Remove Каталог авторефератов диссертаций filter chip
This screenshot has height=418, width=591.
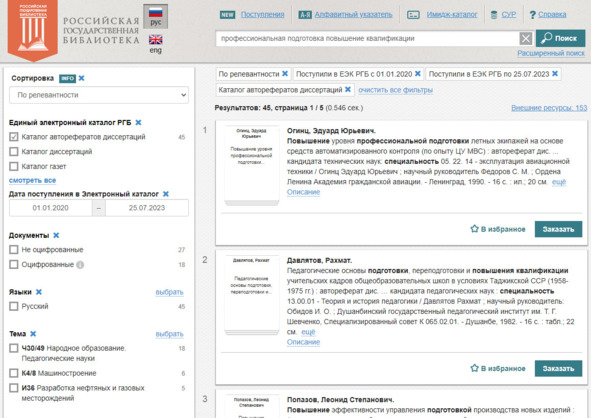pos(348,90)
